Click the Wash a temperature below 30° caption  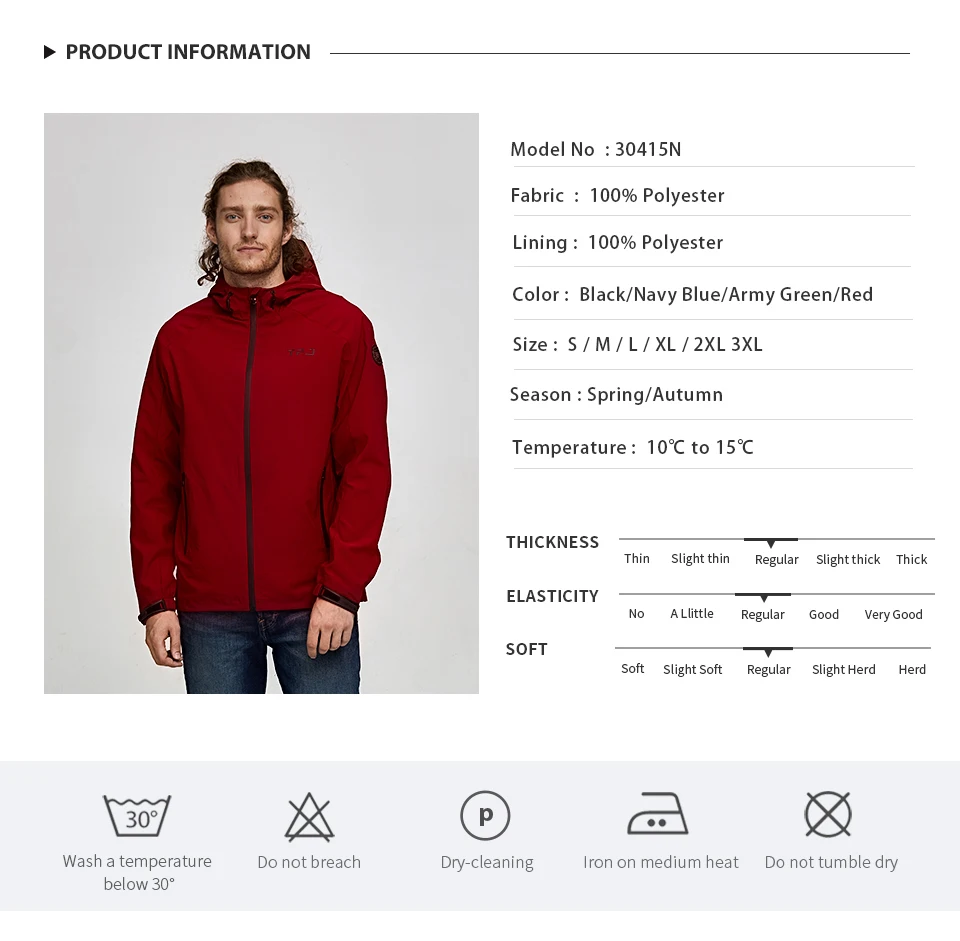point(137,872)
